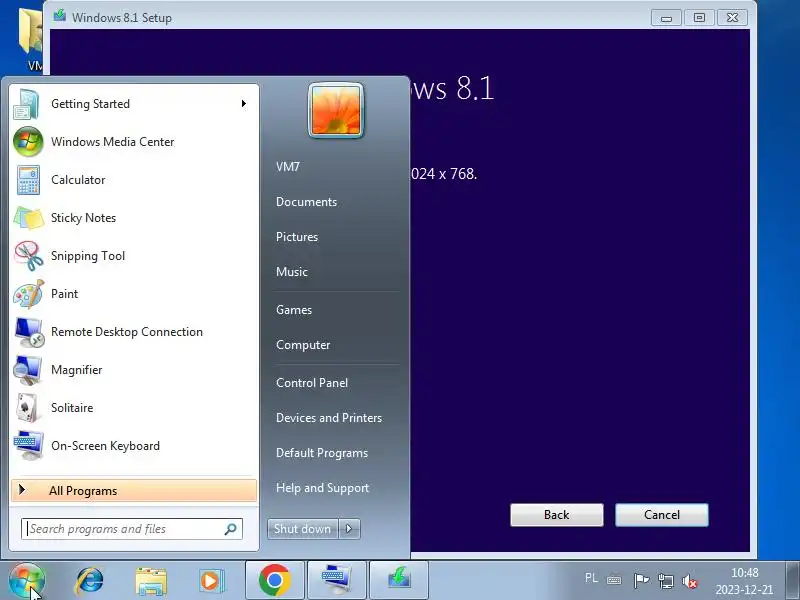Open Magnifier icon
800x600 pixels.
point(28,370)
